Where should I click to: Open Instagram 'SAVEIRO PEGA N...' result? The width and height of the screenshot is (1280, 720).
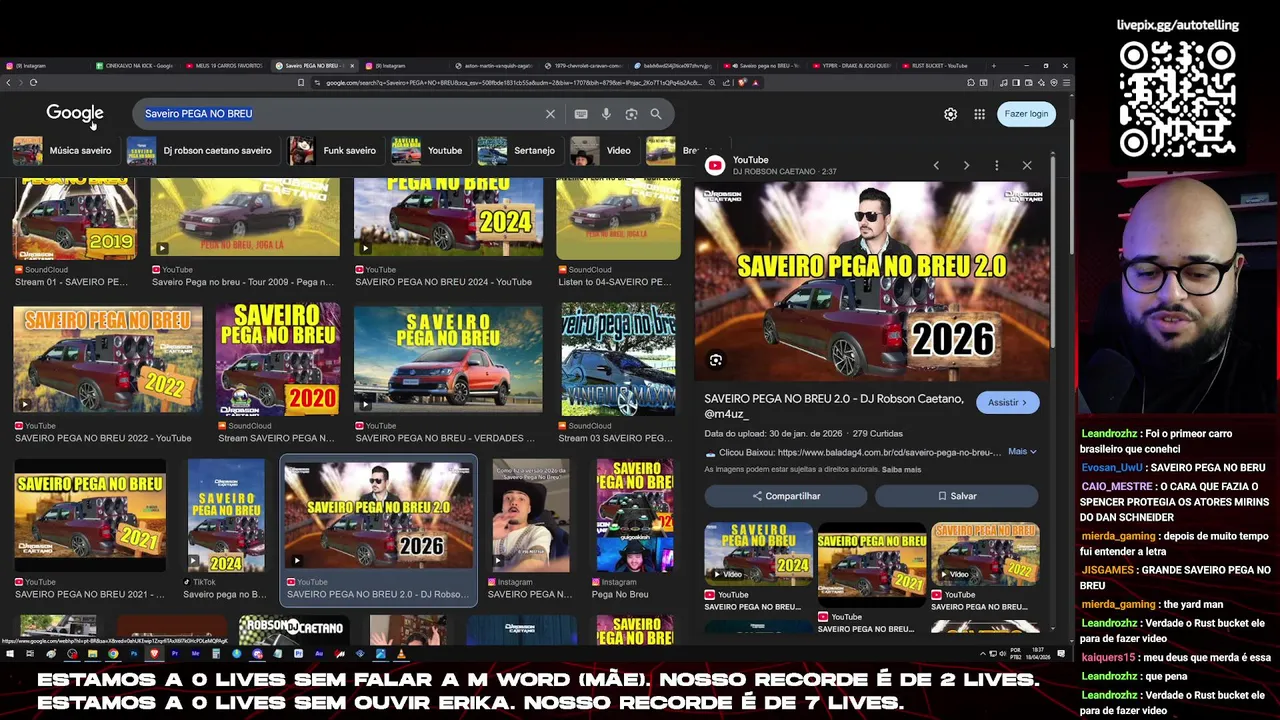tap(531, 516)
